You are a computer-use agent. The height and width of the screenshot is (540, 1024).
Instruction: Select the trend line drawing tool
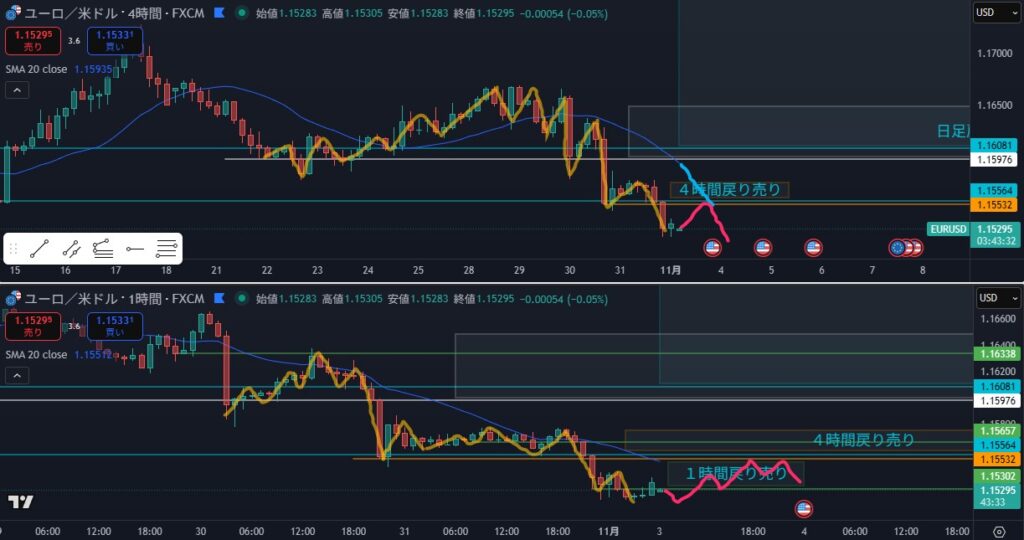tap(39, 248)
